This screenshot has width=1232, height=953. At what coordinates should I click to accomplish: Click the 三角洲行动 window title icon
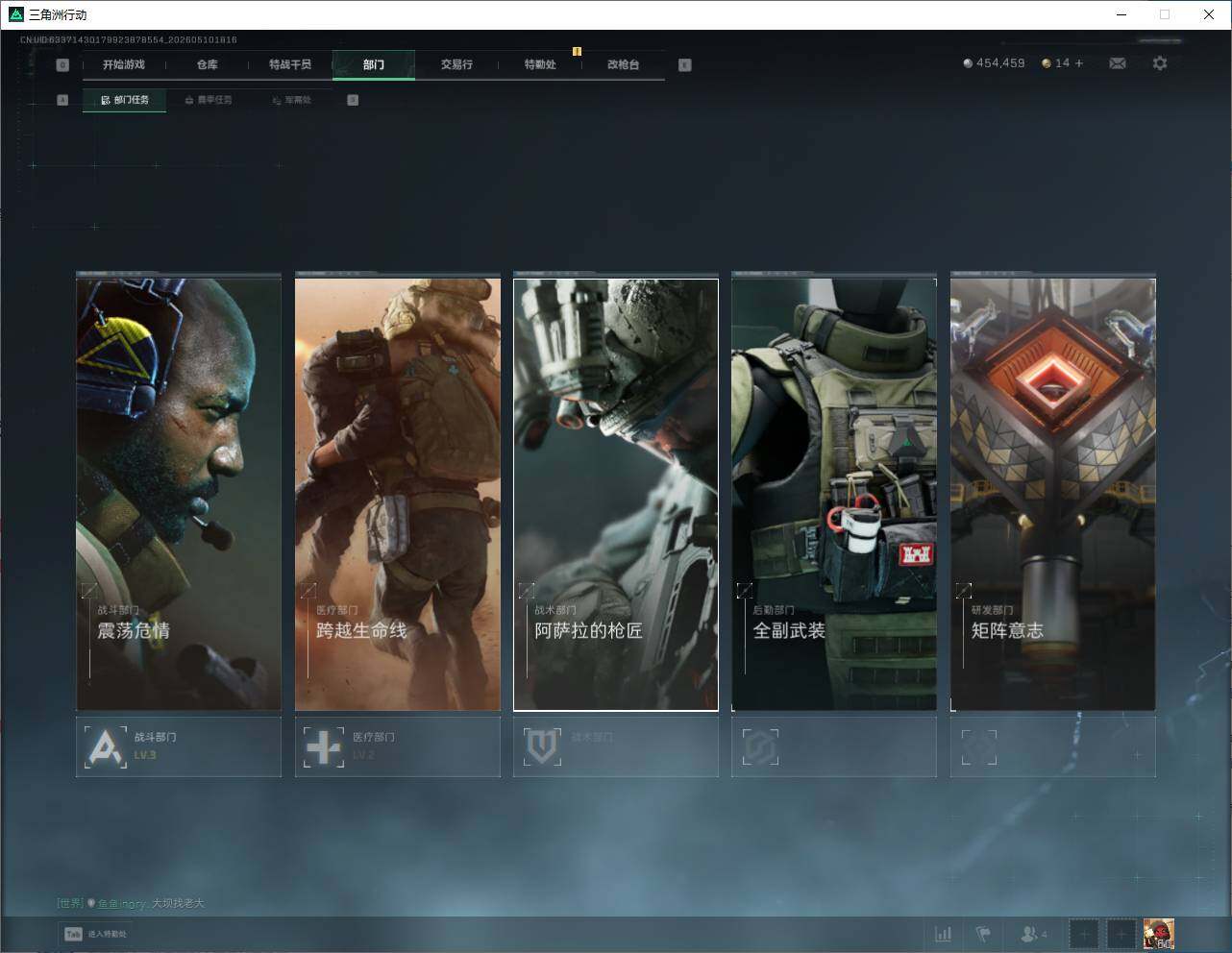pos(15,14)
